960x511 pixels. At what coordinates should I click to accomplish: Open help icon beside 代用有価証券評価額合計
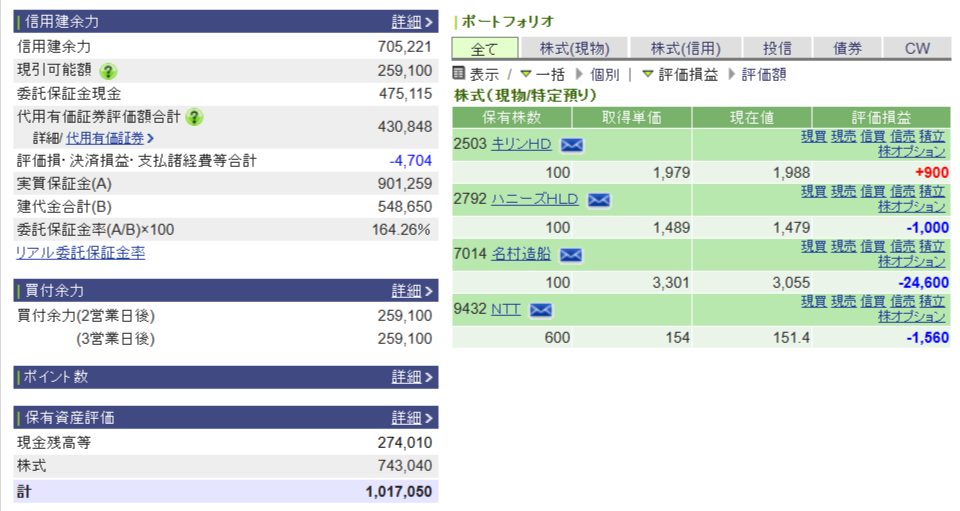tap(194, 117)
